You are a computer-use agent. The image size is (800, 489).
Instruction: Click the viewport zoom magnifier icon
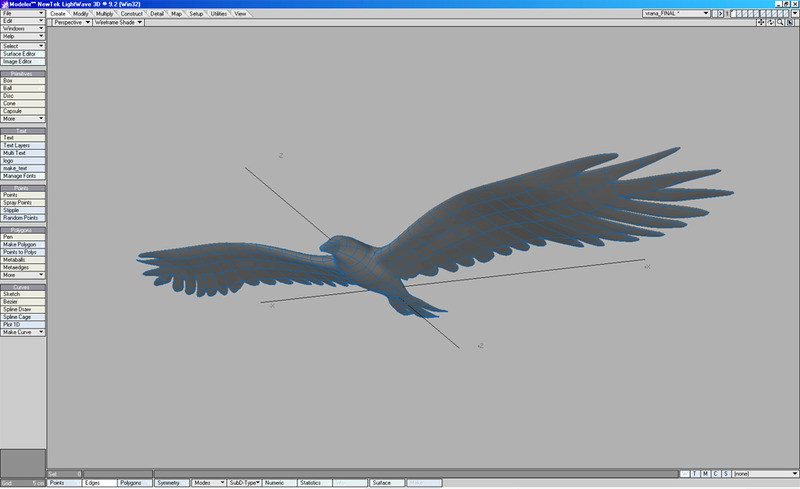click(781, 22)
